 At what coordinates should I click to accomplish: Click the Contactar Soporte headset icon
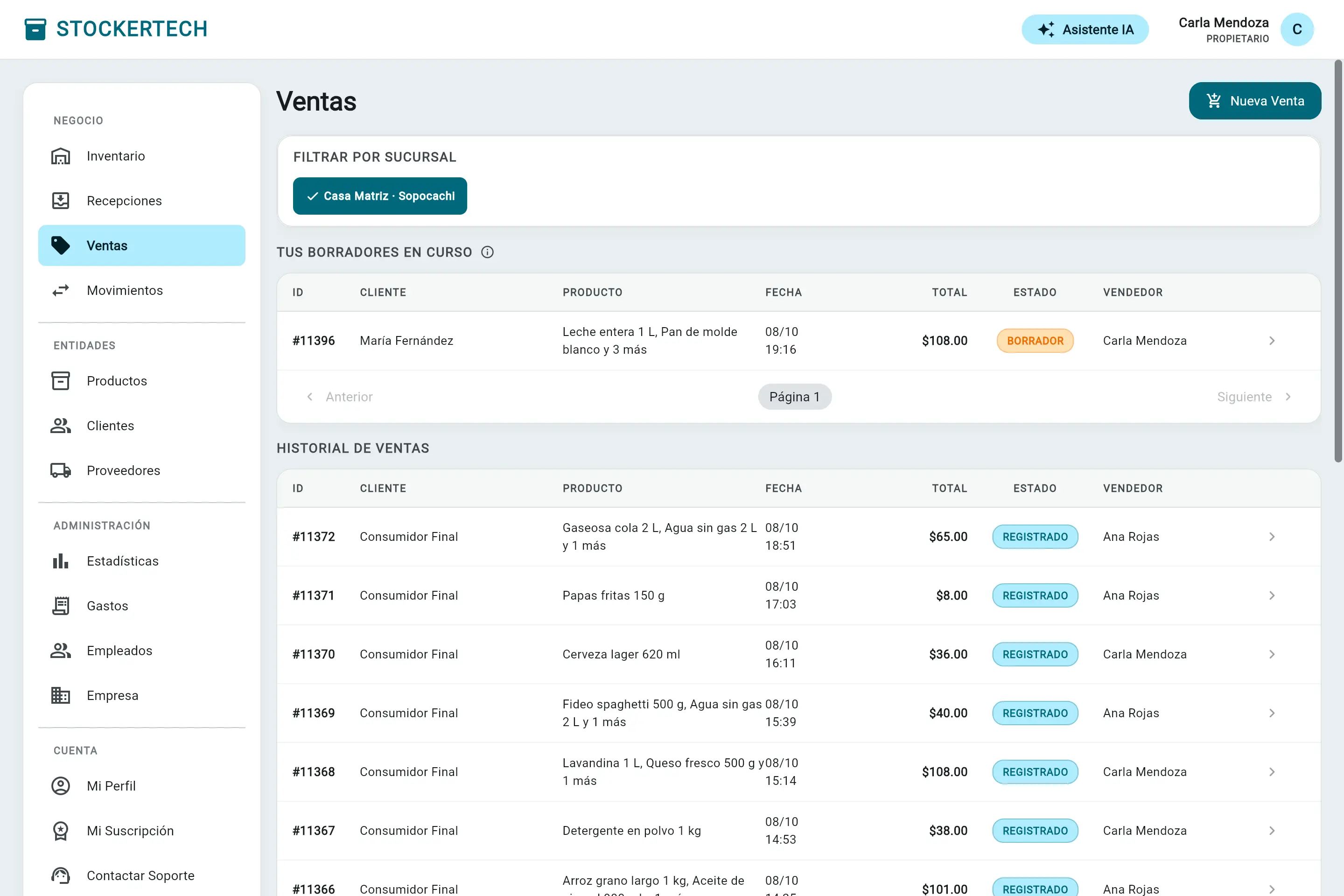pyautogui.click(x=61, y=875)
